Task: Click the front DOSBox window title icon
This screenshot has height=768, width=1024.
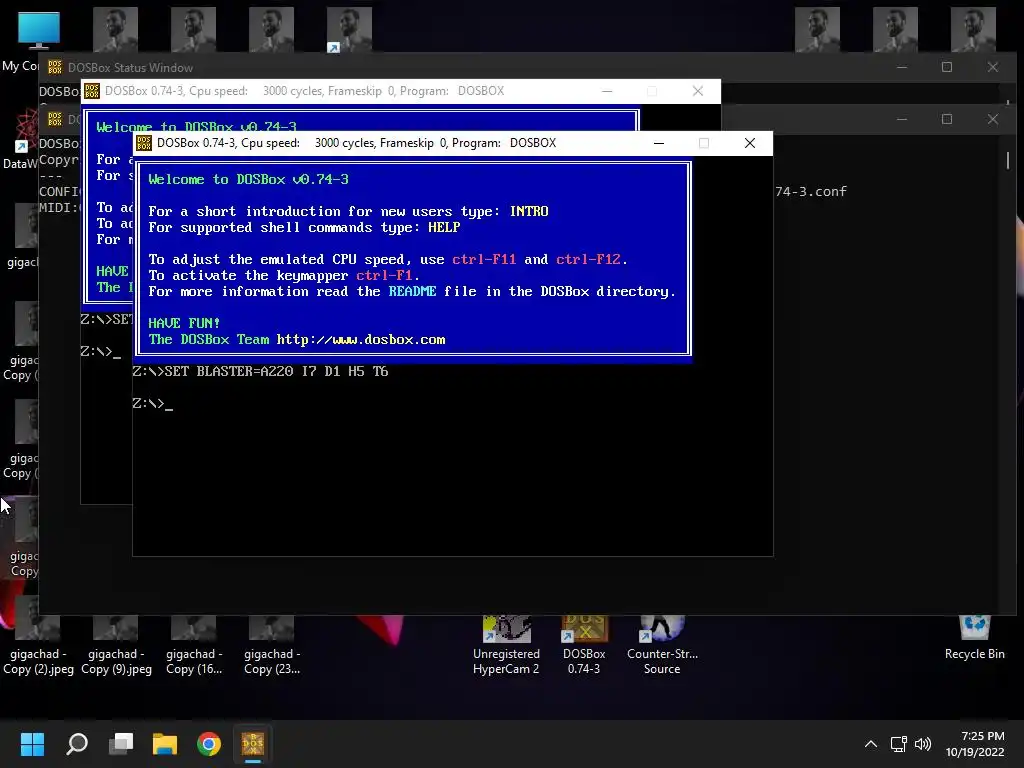Action: (x=144, y=143)
